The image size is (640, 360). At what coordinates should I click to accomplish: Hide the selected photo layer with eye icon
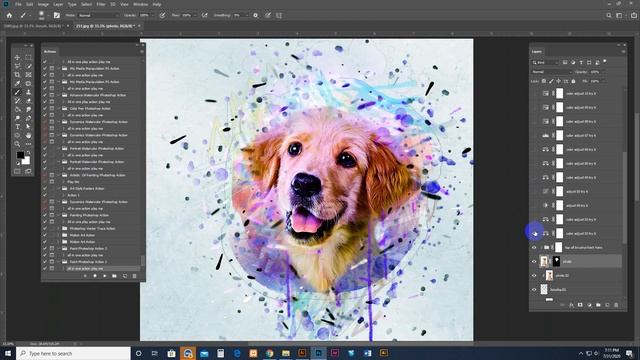[534, 262]
